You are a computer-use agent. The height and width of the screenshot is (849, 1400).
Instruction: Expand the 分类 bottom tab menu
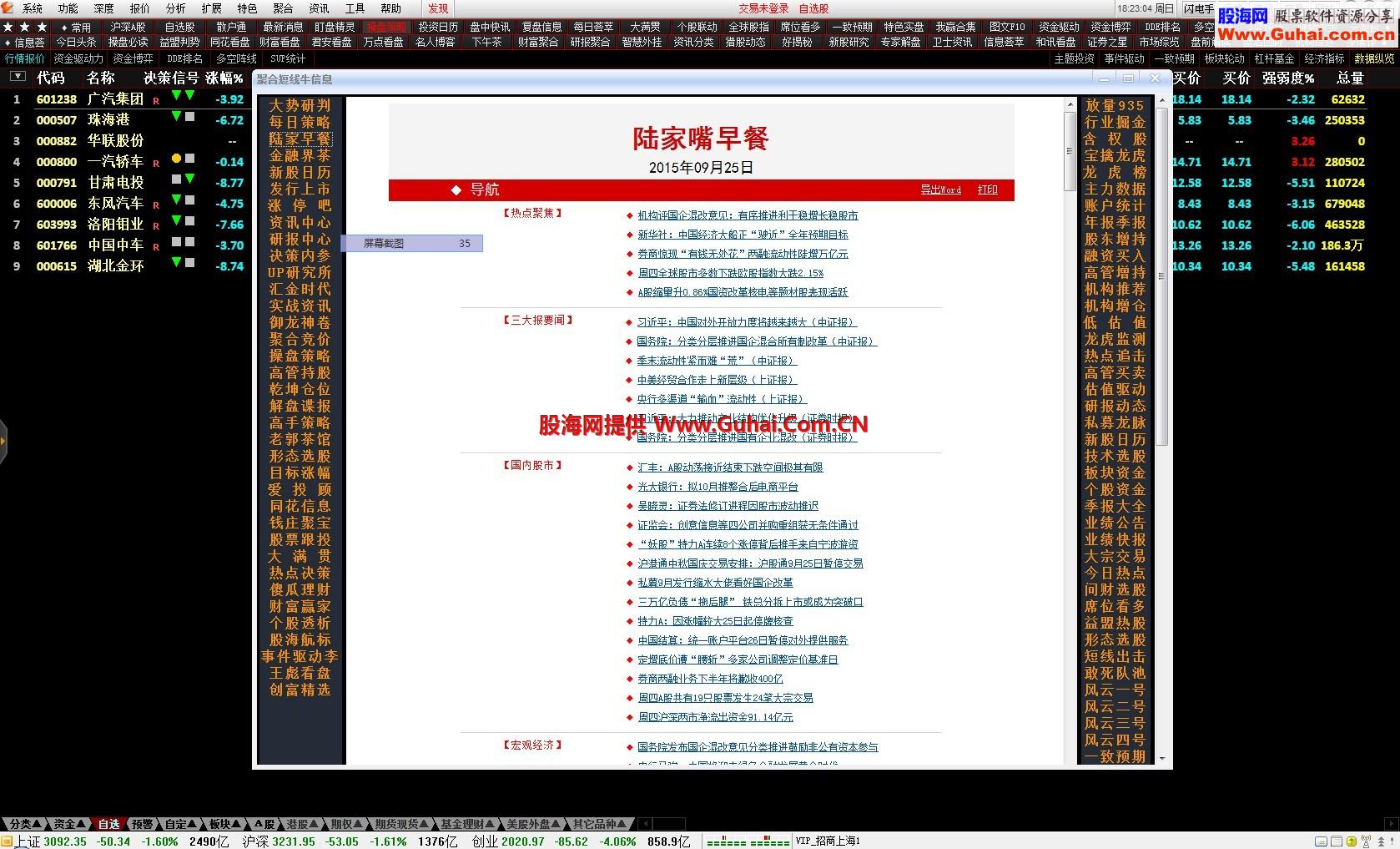click(38, 825)
